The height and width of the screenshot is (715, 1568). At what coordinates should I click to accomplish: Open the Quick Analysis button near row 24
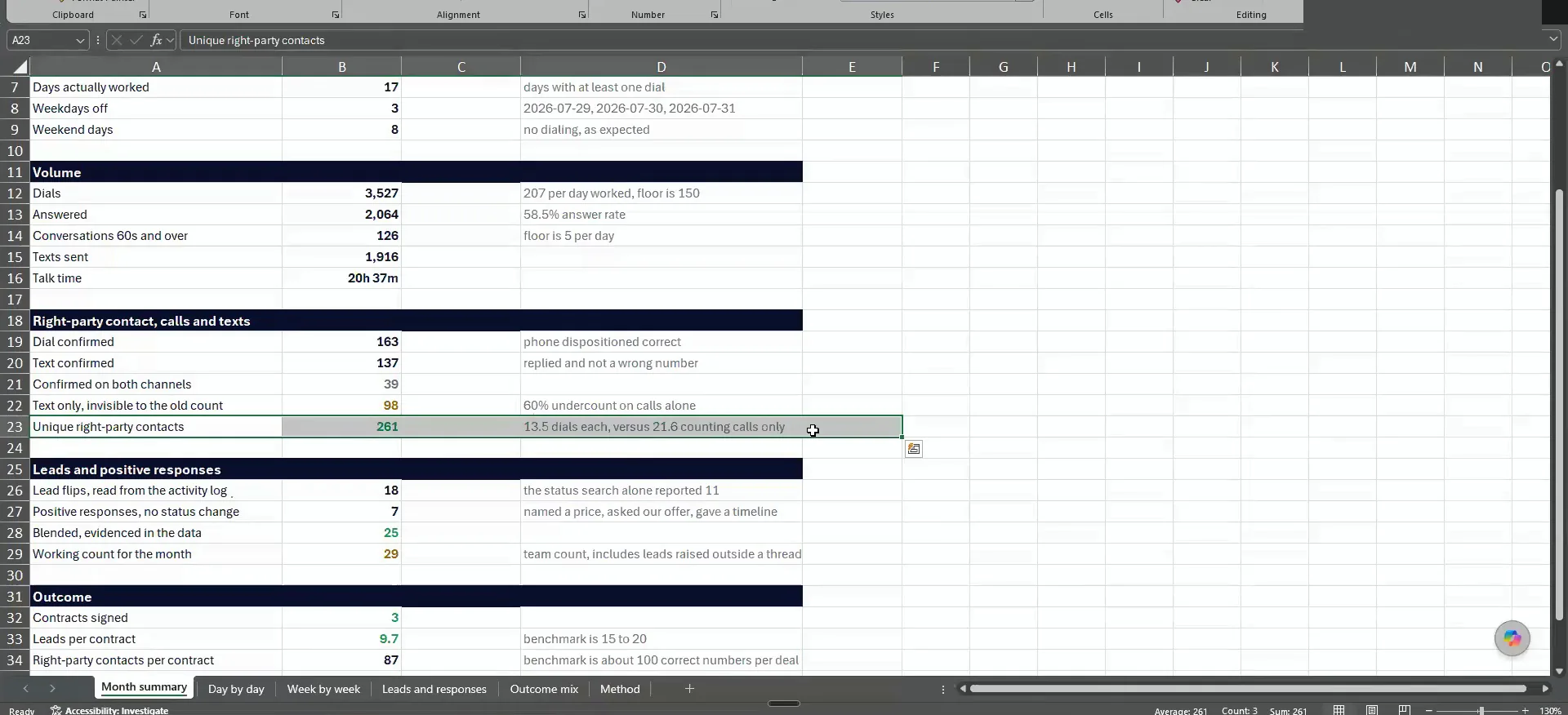click(x=914, y=449)
